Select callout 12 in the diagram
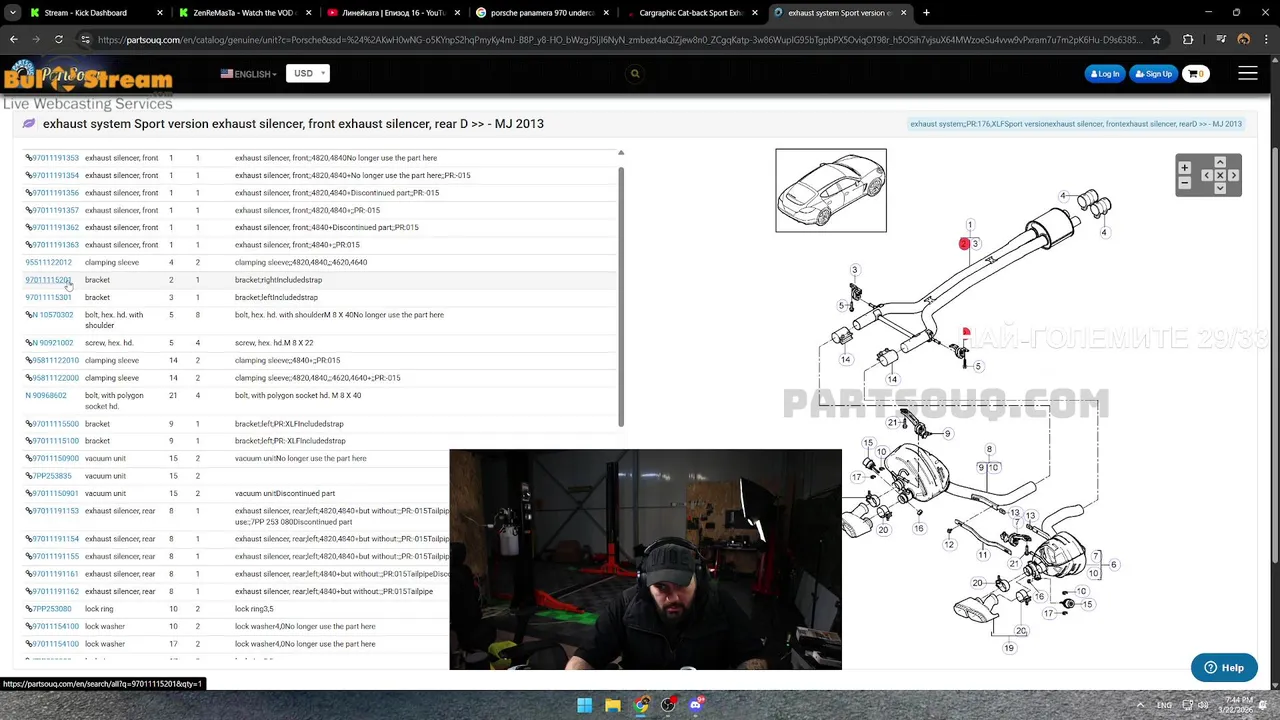 tap(949, 545)
